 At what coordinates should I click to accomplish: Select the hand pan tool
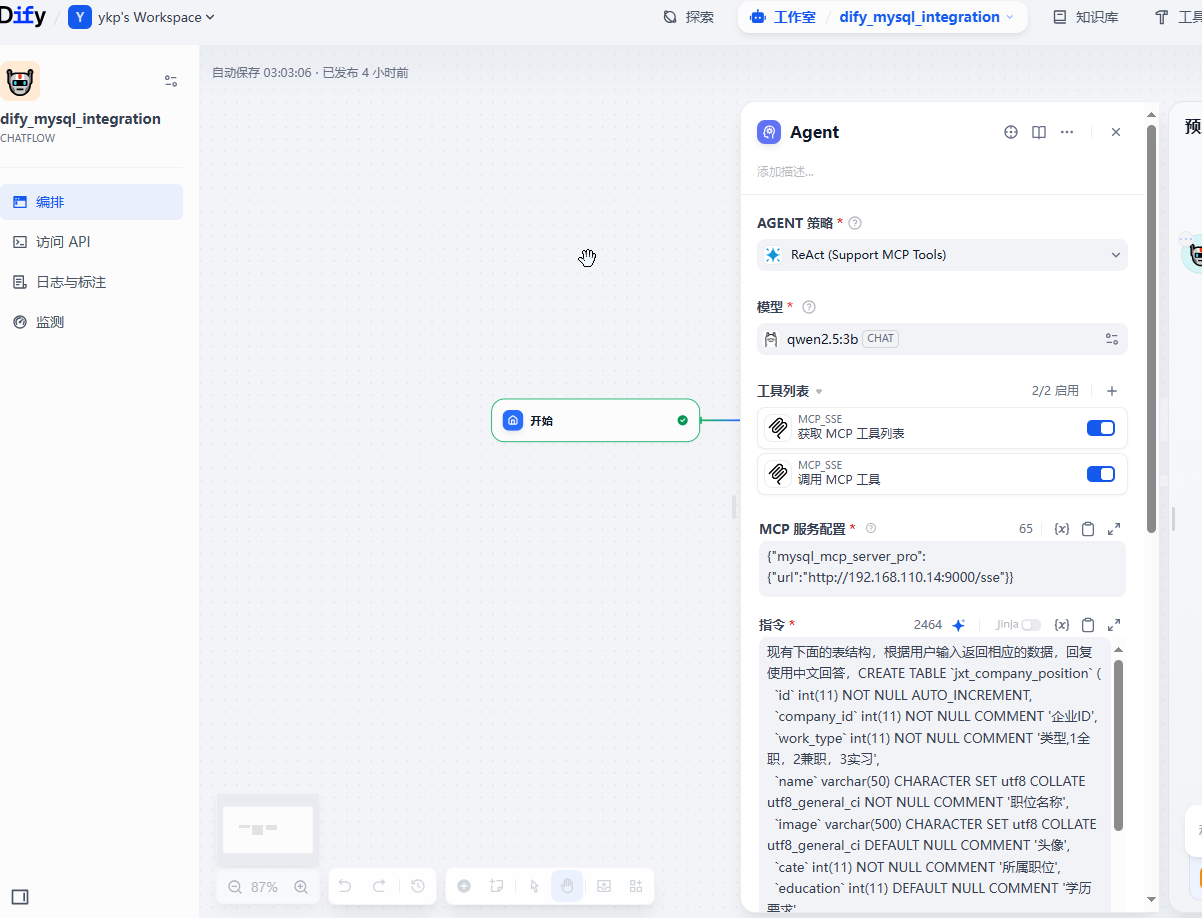point(567,886)
